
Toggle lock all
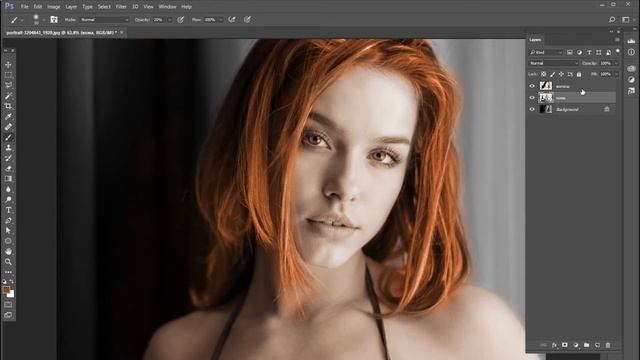click(x=579, y=74)
